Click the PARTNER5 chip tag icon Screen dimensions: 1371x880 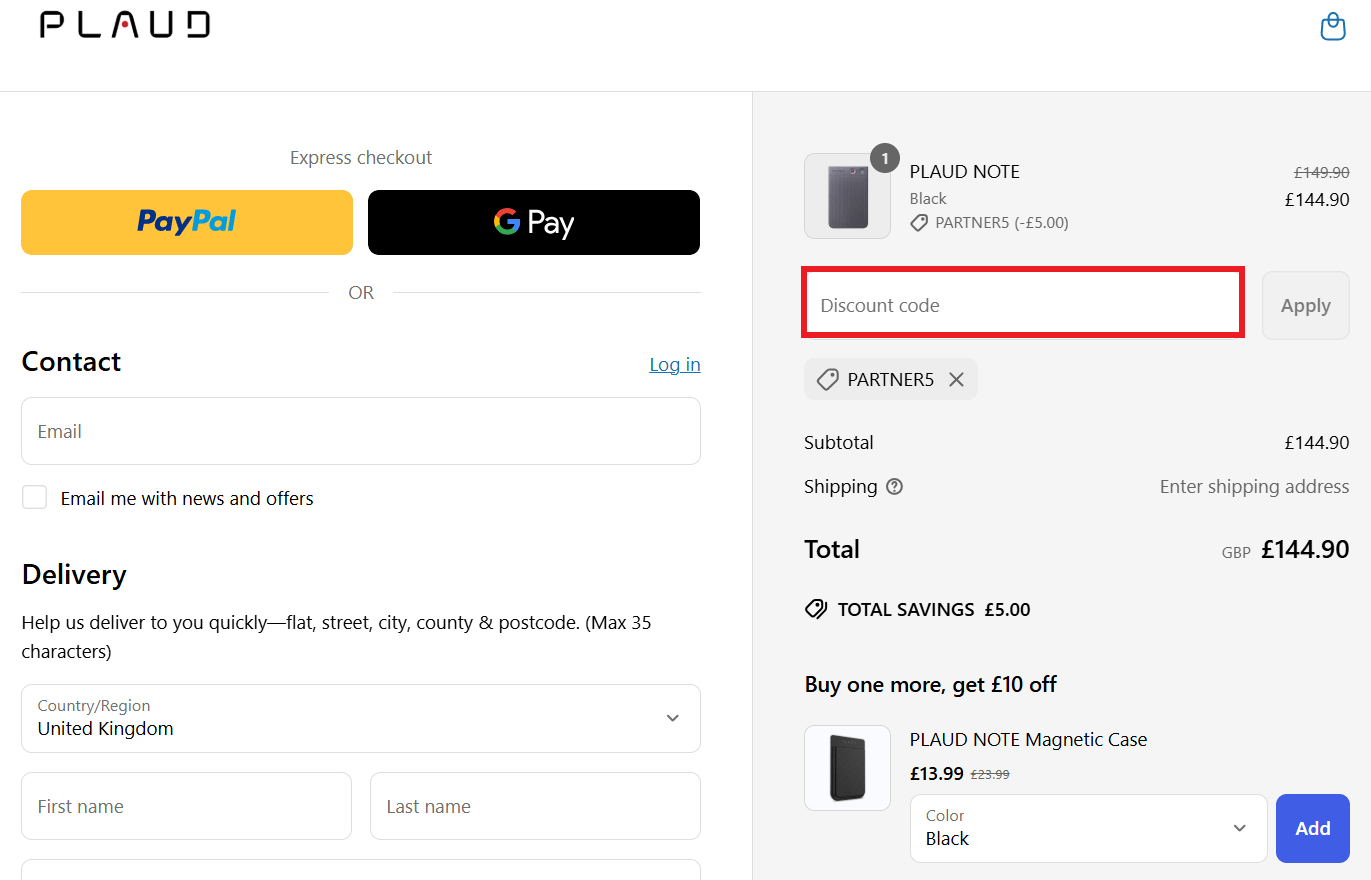(827, 379)
